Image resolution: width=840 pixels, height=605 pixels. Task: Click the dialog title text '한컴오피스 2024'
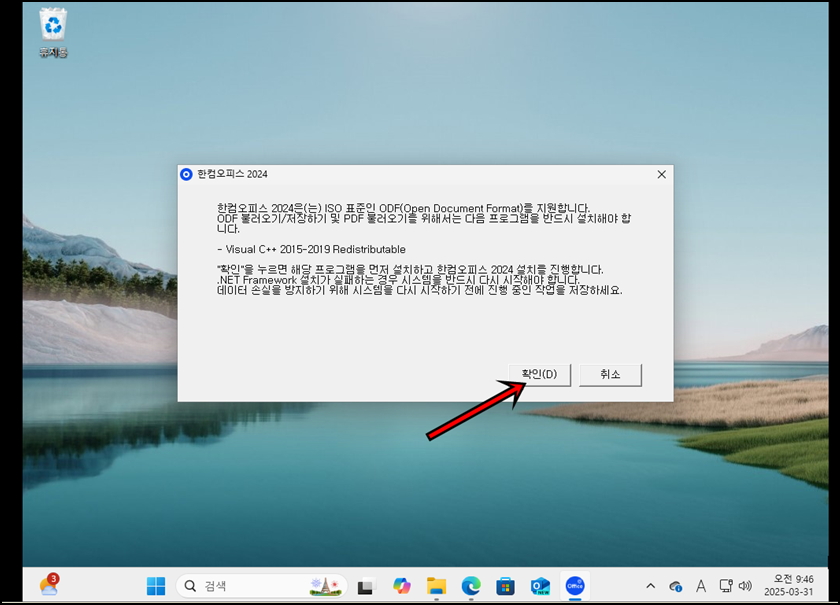coord(232,174)
